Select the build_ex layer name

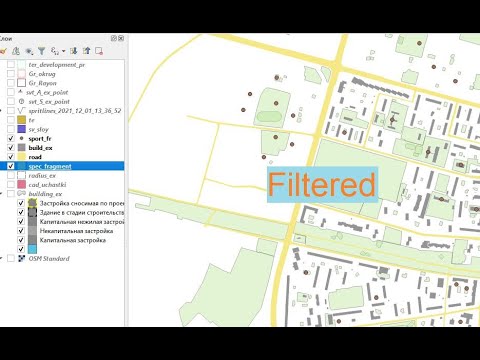click(x=40, y=148)
